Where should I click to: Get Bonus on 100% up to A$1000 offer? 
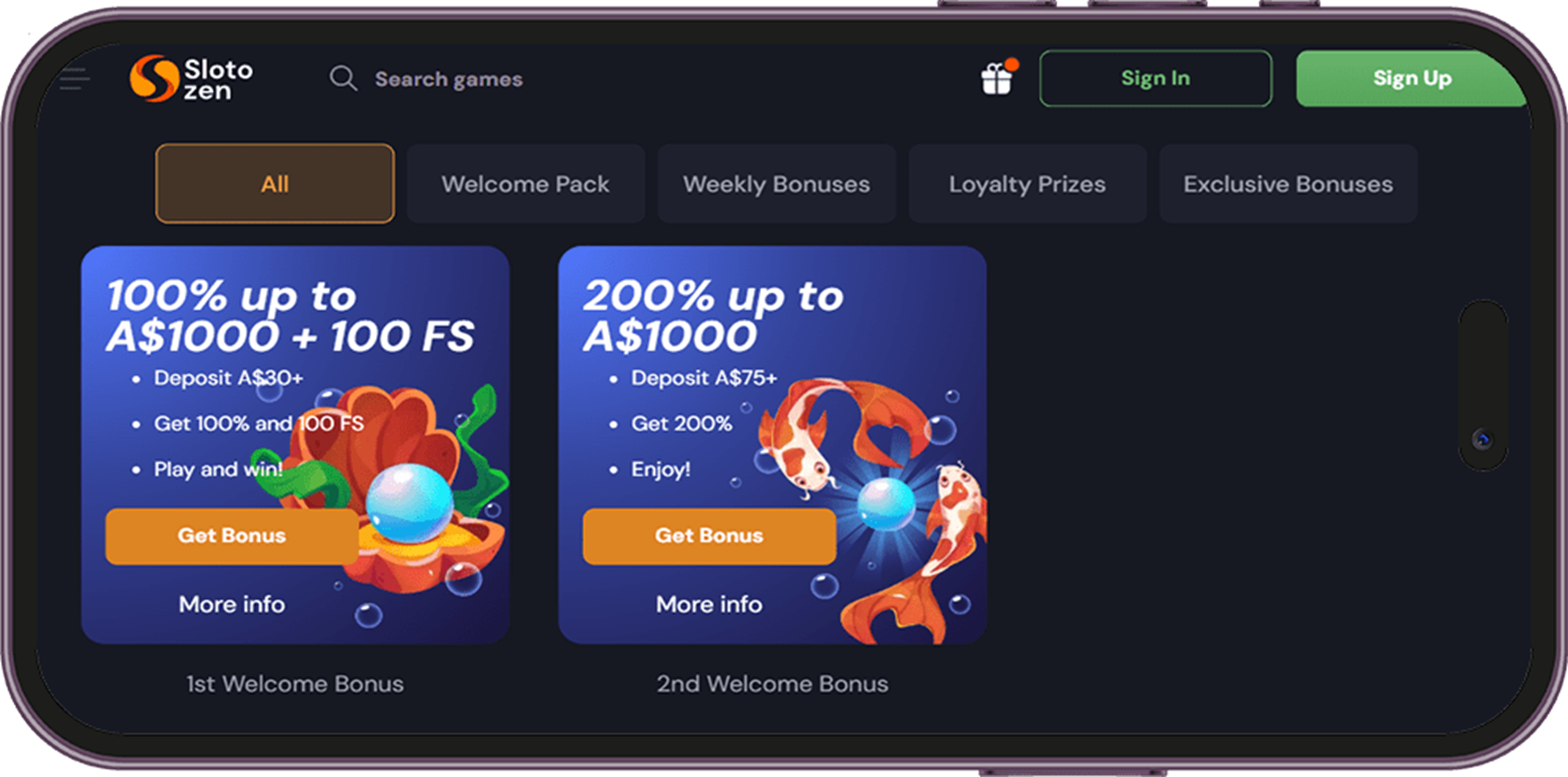pos(231,536)
